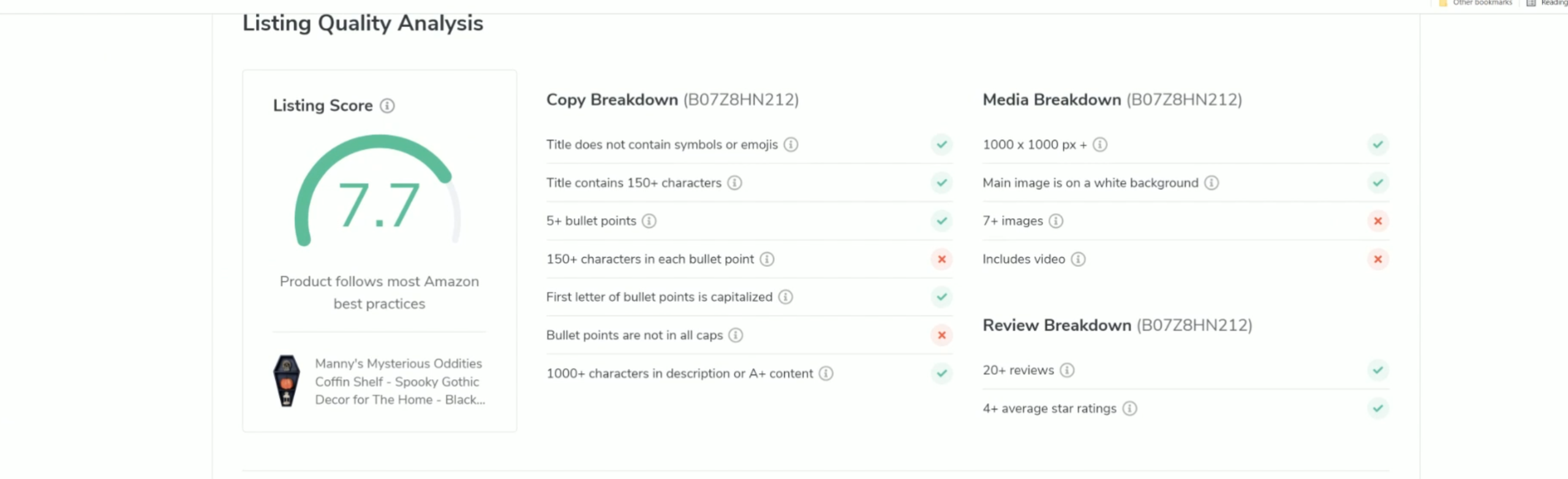Viewport: 1568px width, 479px height.
Task: Open Manny's Mysterious Oddities Coffin Shelf product title
Action: point(399,382)
